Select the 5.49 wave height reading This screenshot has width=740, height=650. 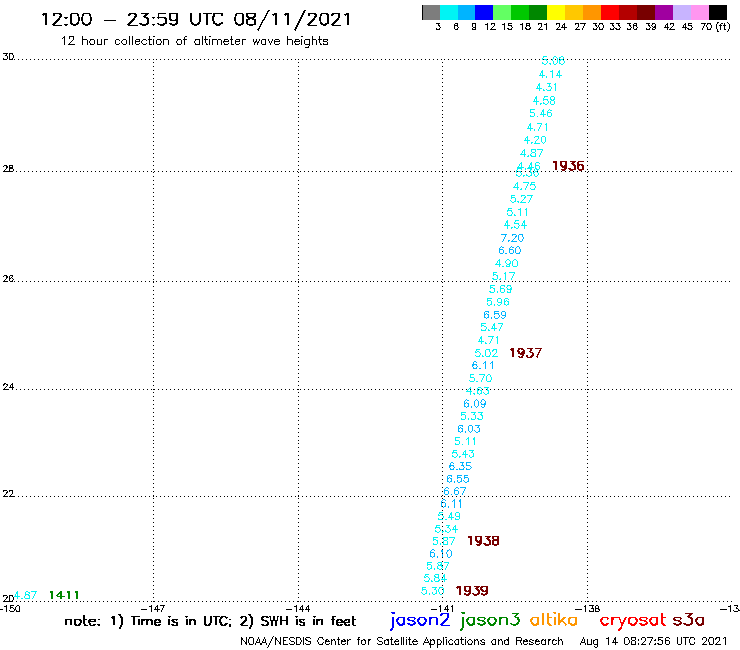[x=449, y=516]
